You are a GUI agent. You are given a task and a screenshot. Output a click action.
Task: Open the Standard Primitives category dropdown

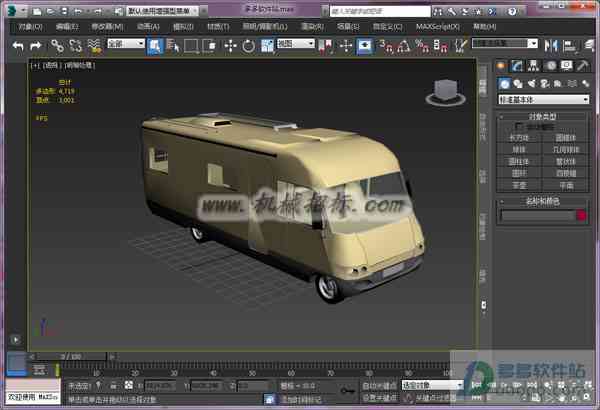click(543, 100)
